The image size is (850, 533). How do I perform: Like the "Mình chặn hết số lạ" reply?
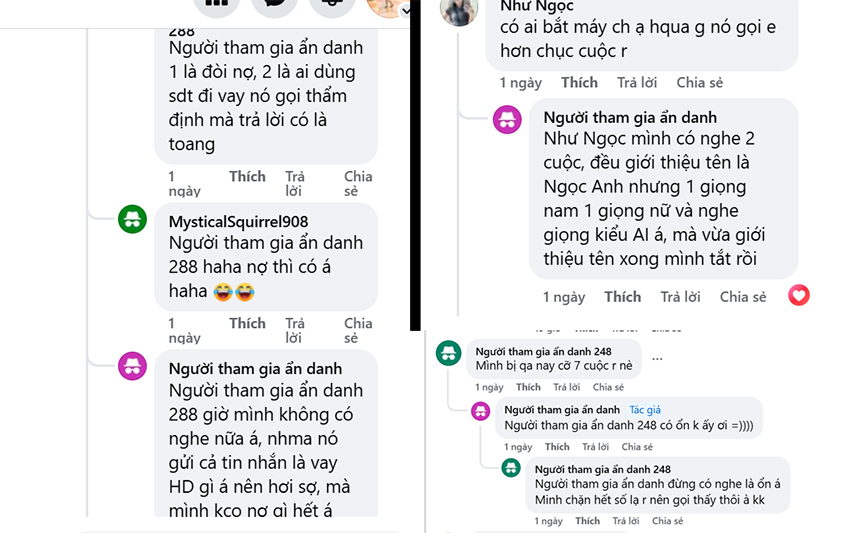pyautogui.click(x=587, y=520)
